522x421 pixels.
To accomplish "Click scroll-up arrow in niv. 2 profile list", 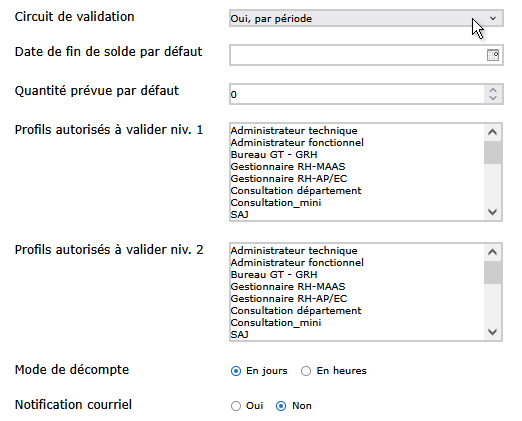I will click(492, 252).
